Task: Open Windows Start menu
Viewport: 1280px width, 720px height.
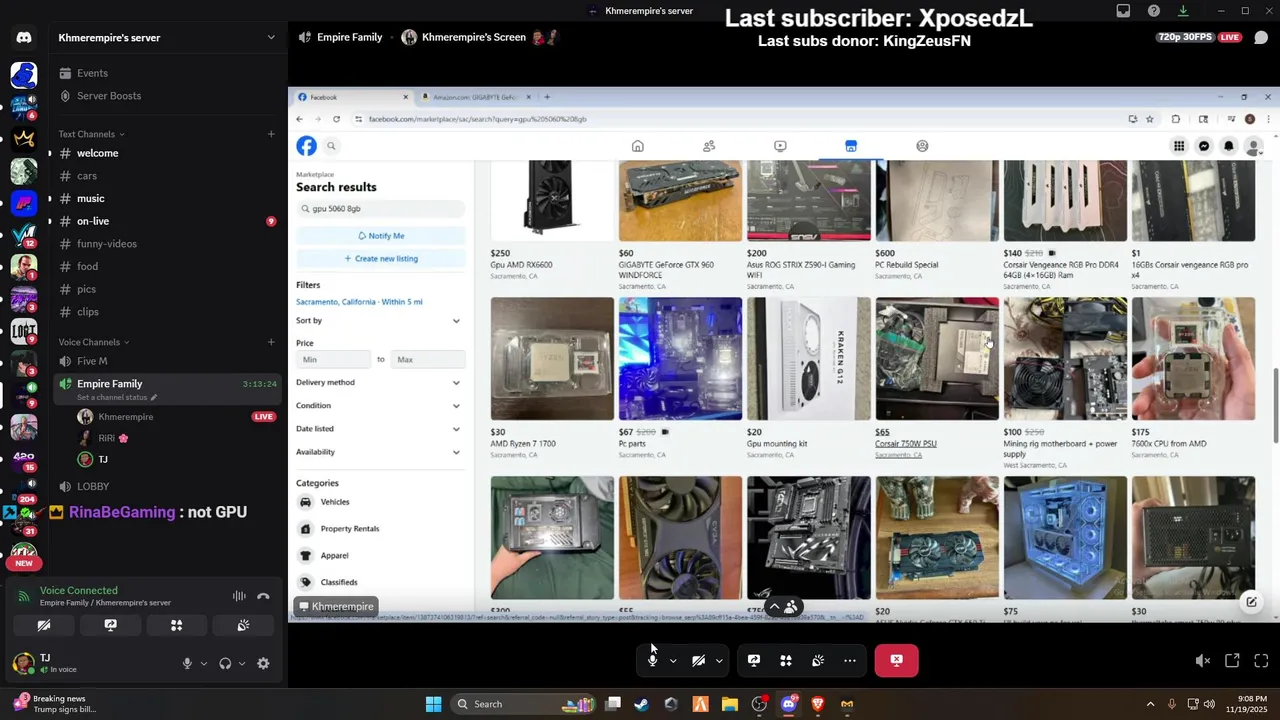Action: [x=433, y=704]
